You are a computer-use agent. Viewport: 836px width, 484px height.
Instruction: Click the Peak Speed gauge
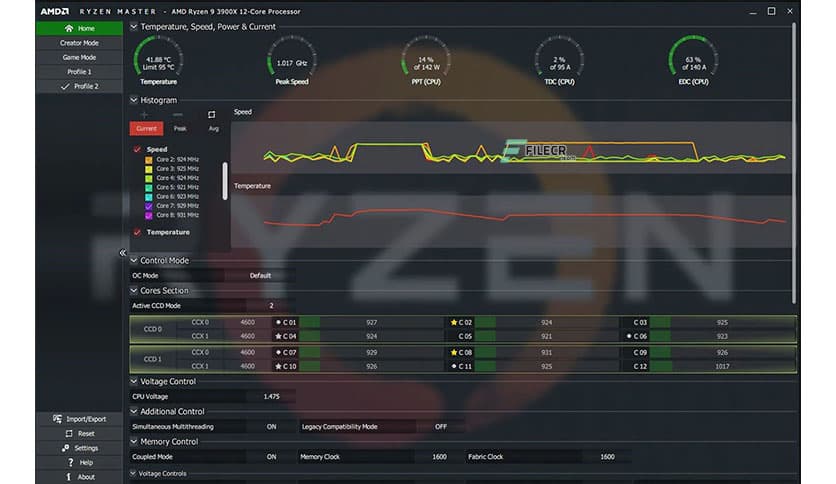[292, 60]
